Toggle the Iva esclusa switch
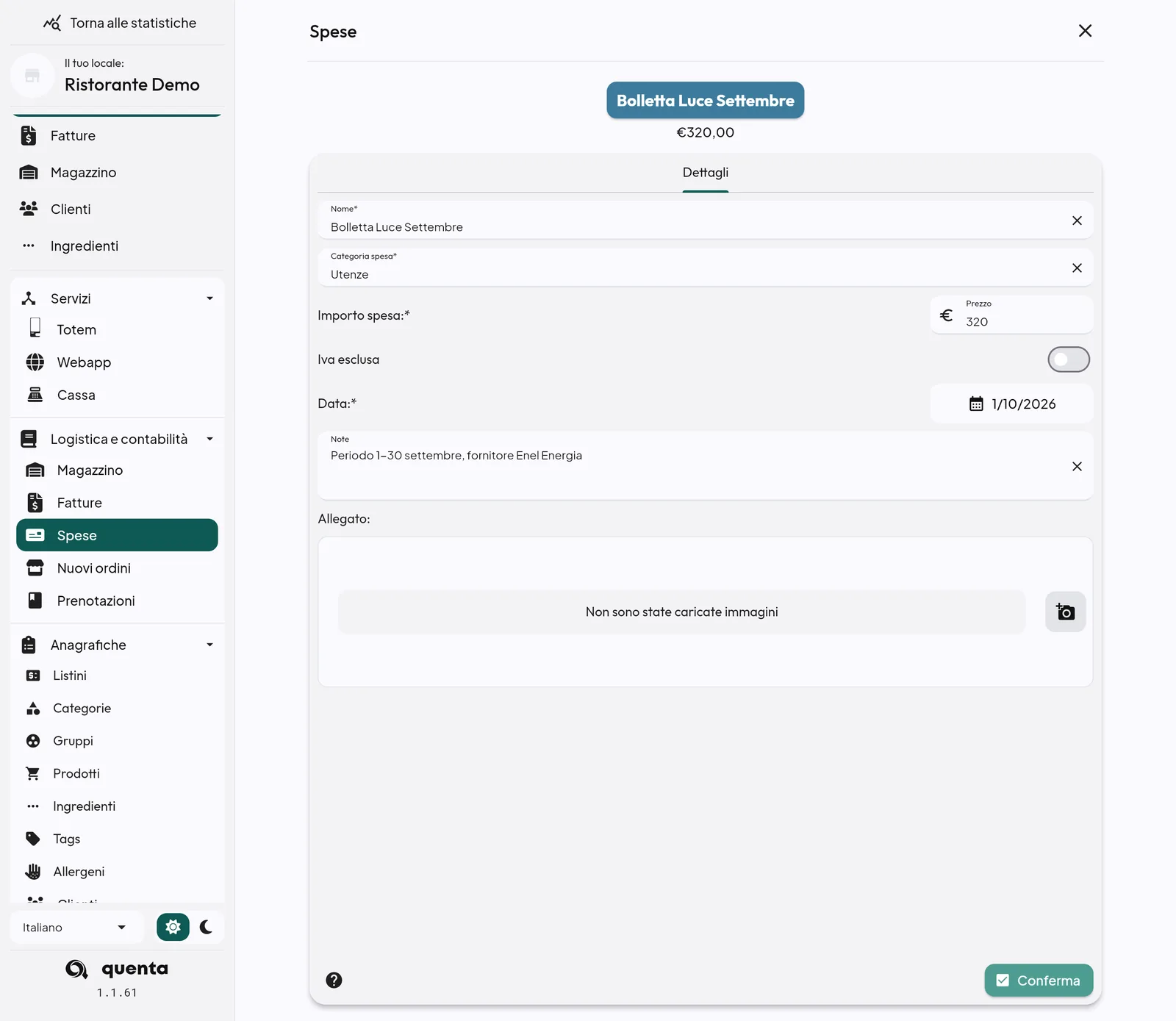The height and width of the screenshot is (1021, 1176). tap(1068, 359)
